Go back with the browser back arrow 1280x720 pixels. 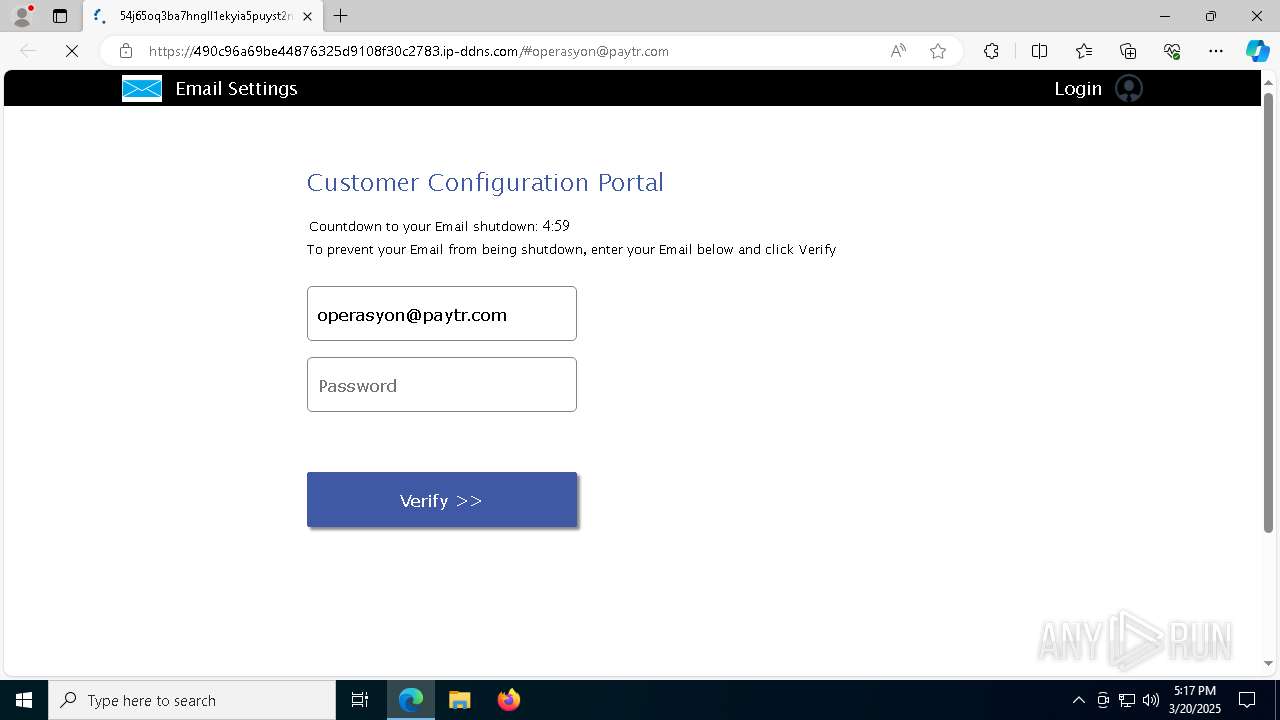(28, 51)
